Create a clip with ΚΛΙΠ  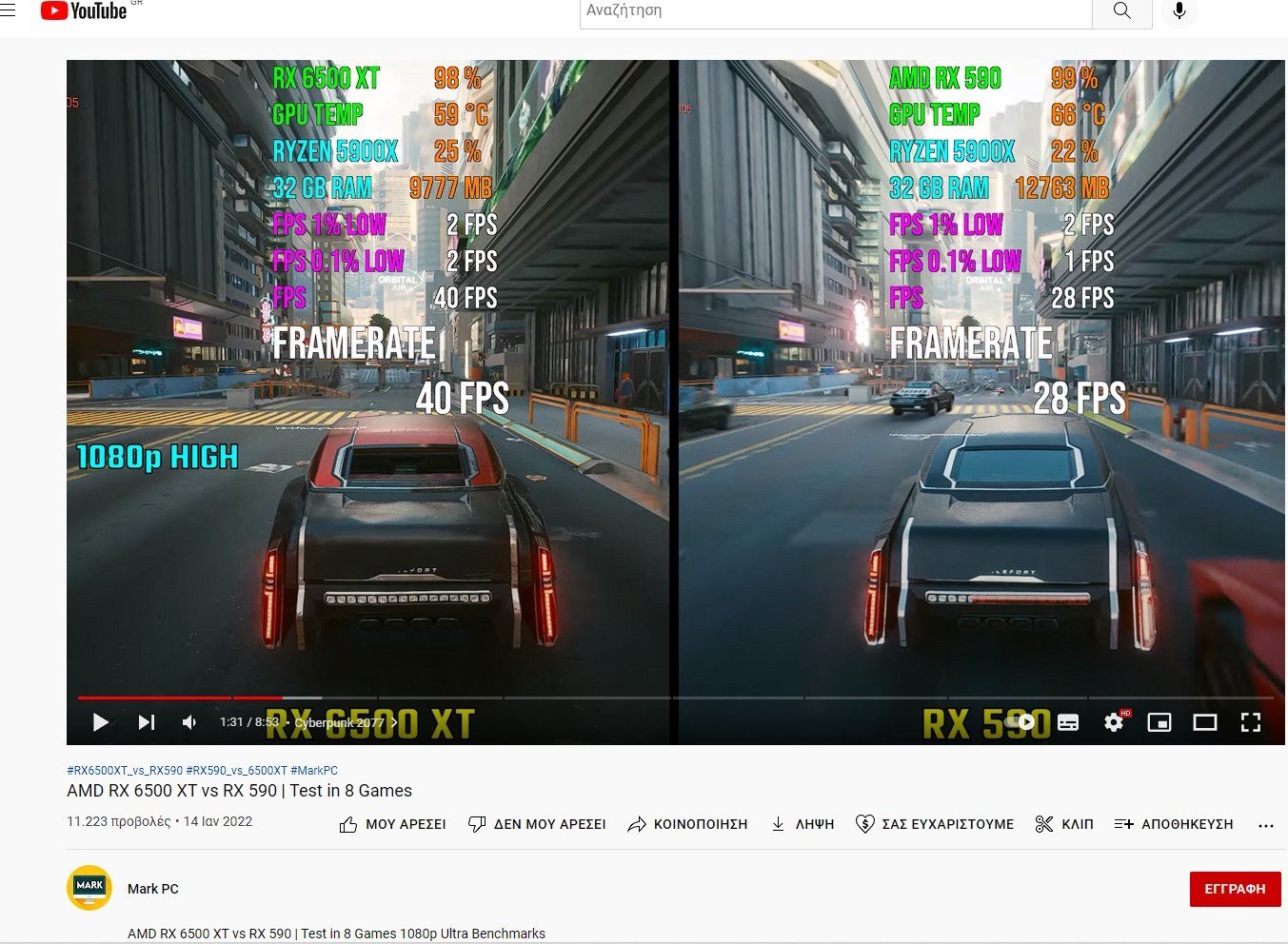(x=1064, y=824)
